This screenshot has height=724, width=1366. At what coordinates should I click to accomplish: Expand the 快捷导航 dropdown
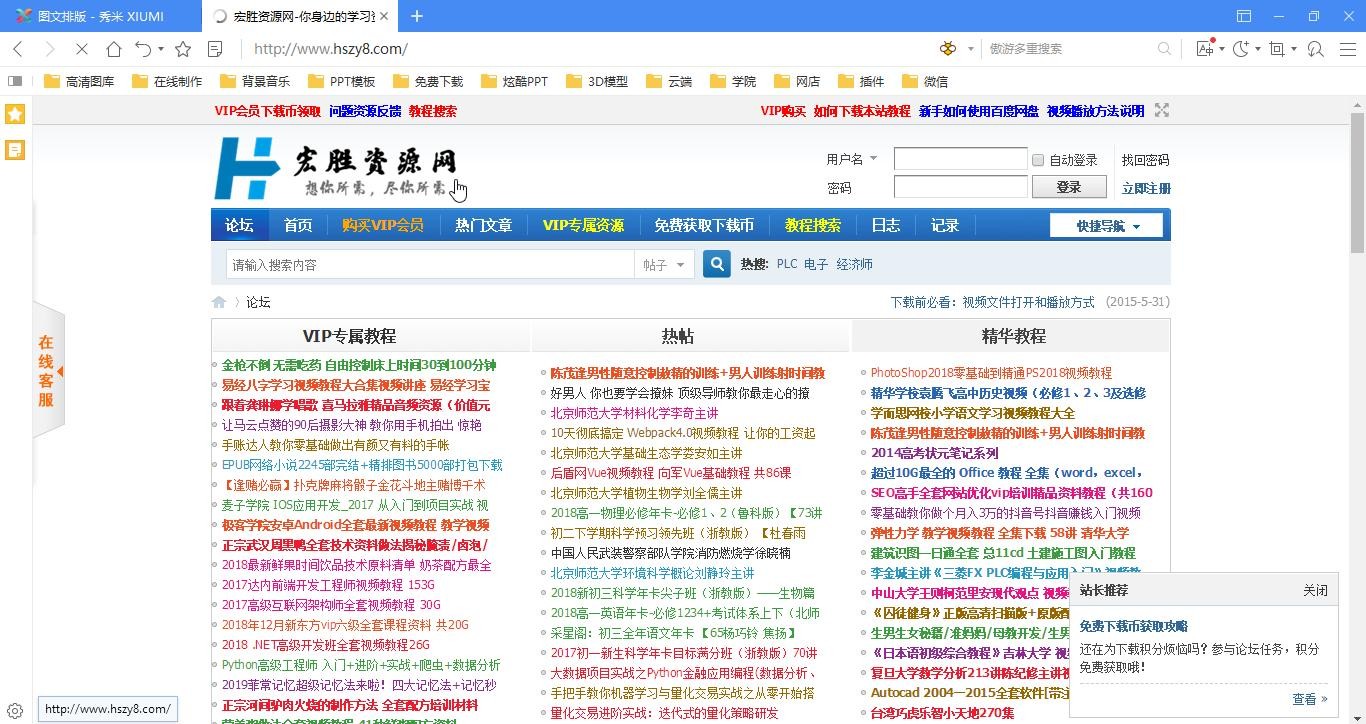[1106, 226]
